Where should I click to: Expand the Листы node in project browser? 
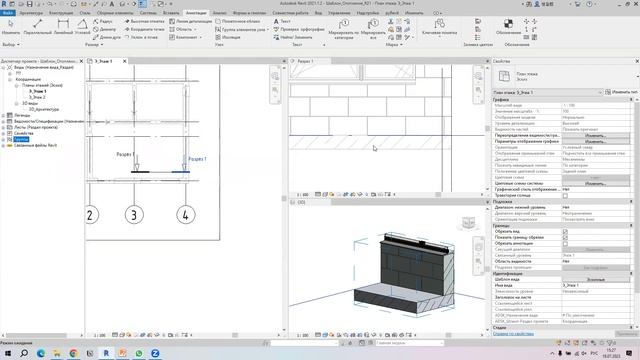click(x=3, y=128)
